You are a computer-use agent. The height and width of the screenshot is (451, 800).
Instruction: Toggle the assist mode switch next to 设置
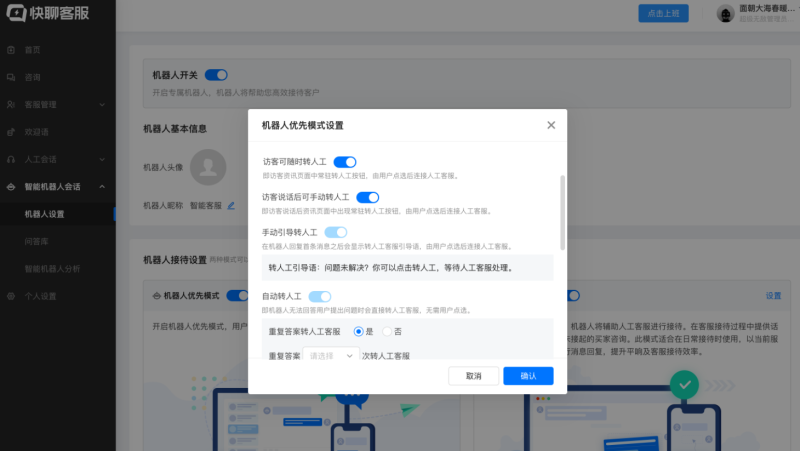(x=573, y=296)
